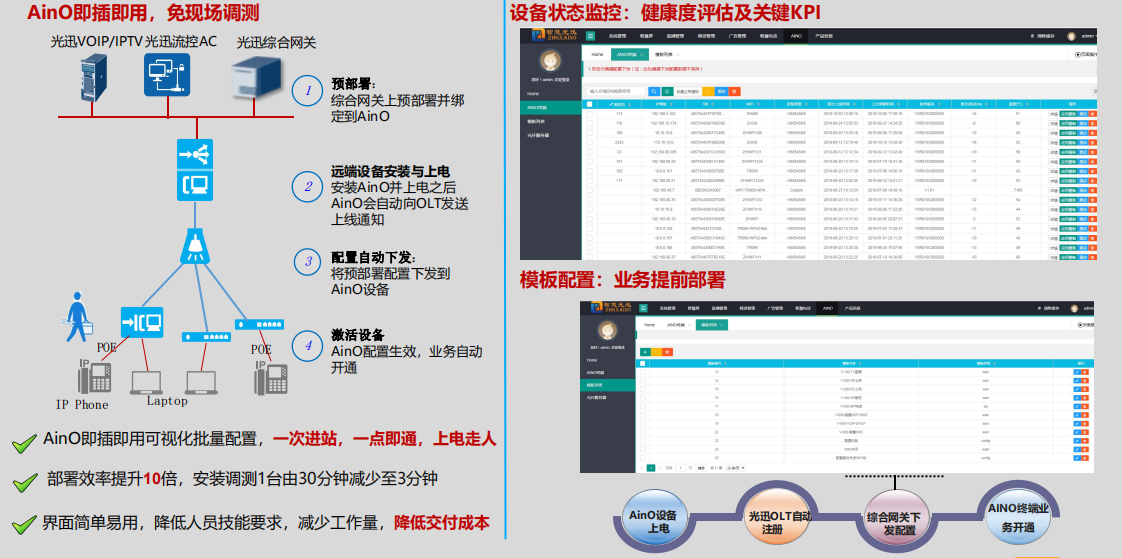Click the device search input field
The image size is (1122, 558).
615,91
